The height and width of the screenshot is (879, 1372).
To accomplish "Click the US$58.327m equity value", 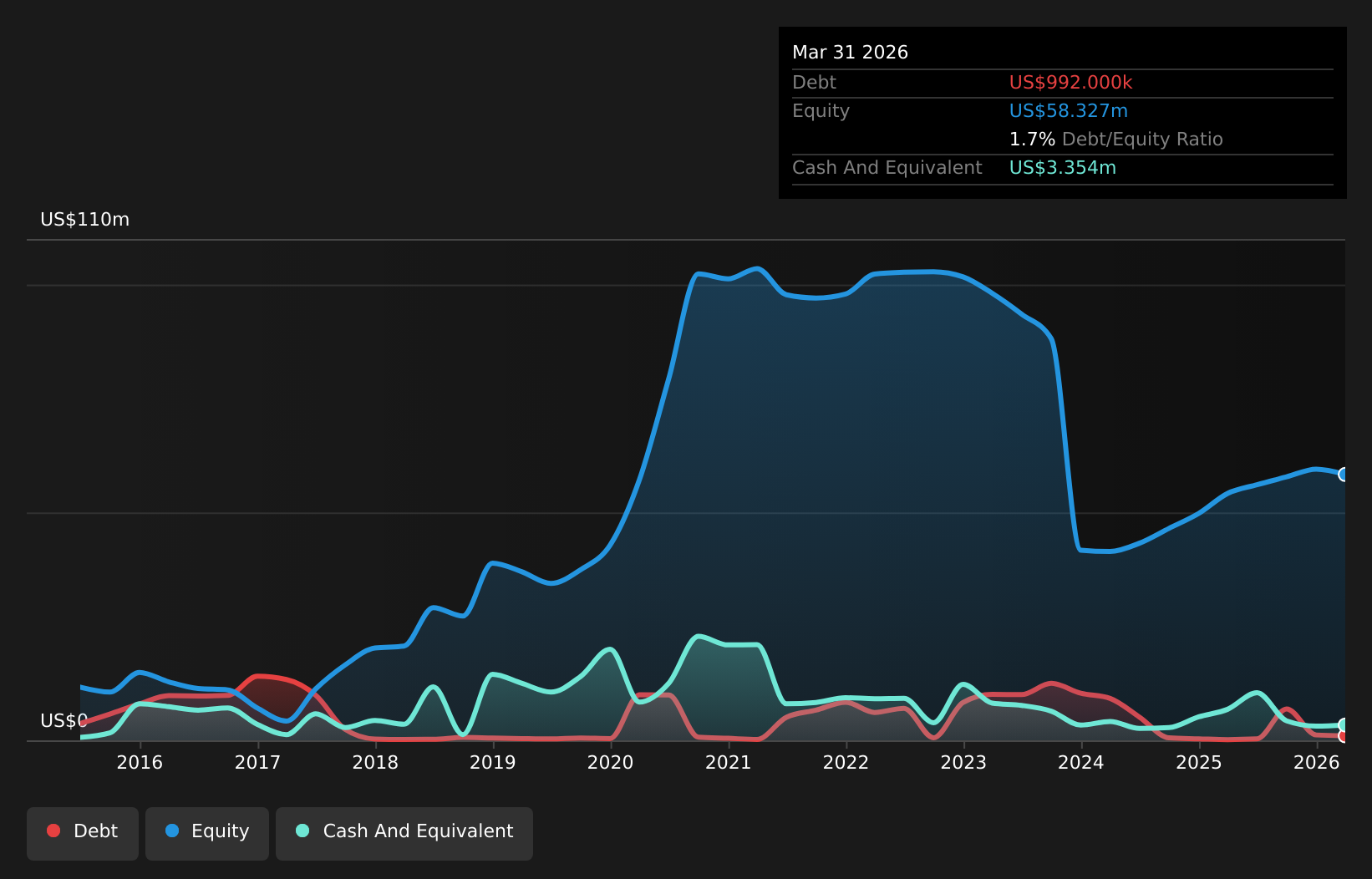I will tap(1068, 111).
